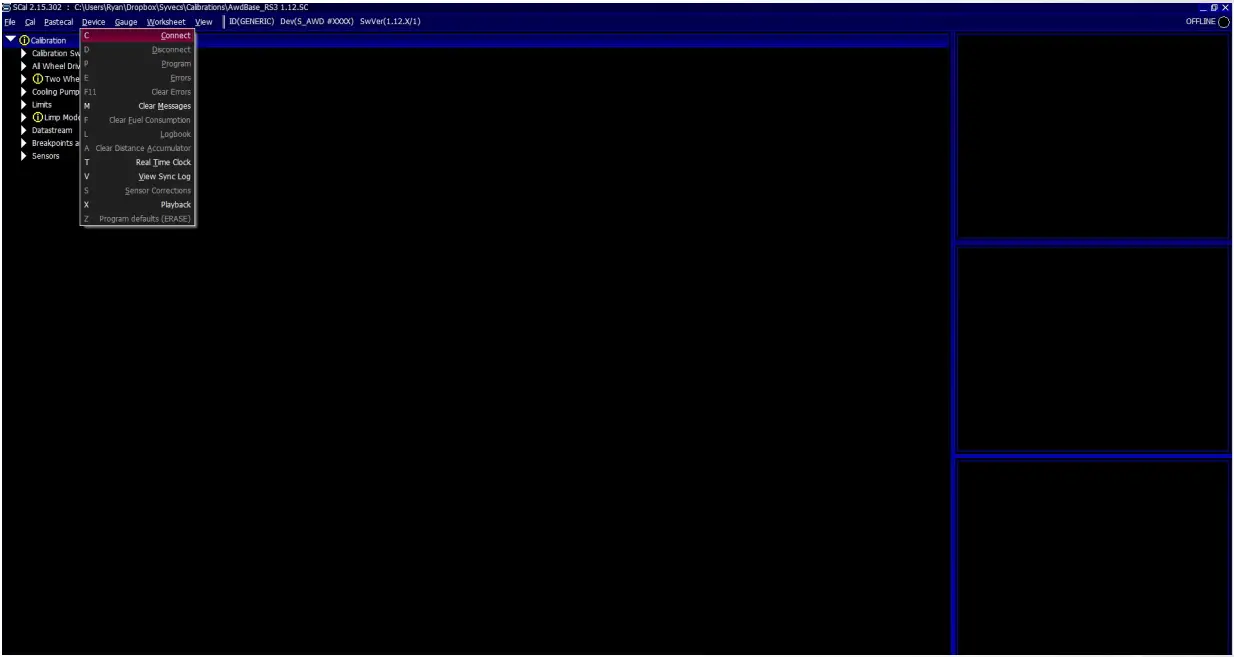Close the open Device menu
Screen dimensions: 1234x657
click(93, 22)
